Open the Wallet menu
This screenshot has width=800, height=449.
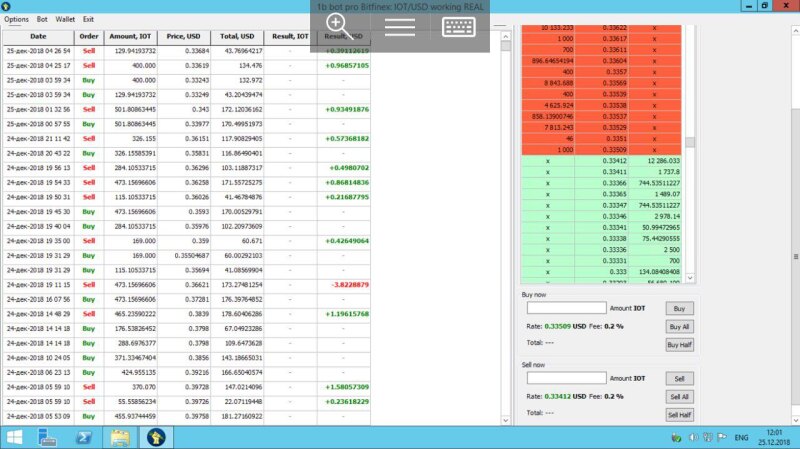(x=65, y=19)
